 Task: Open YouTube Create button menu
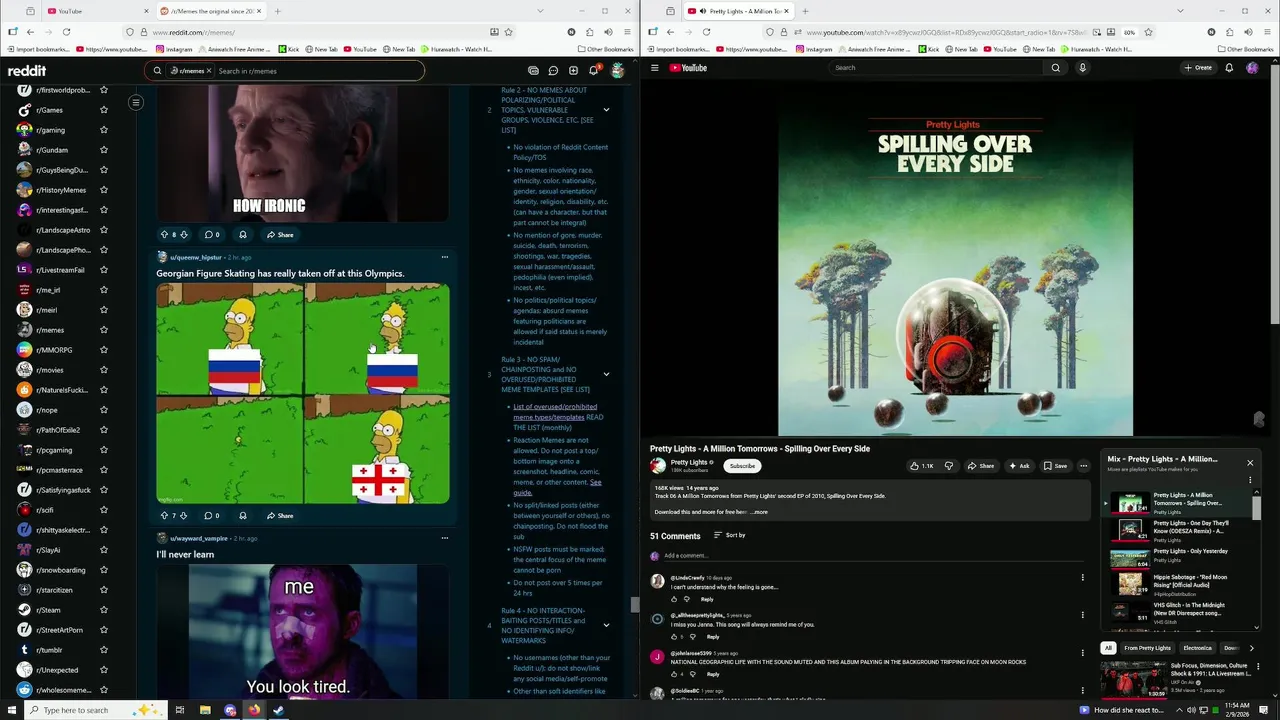pyautogui.click(x=1198, y=68)
